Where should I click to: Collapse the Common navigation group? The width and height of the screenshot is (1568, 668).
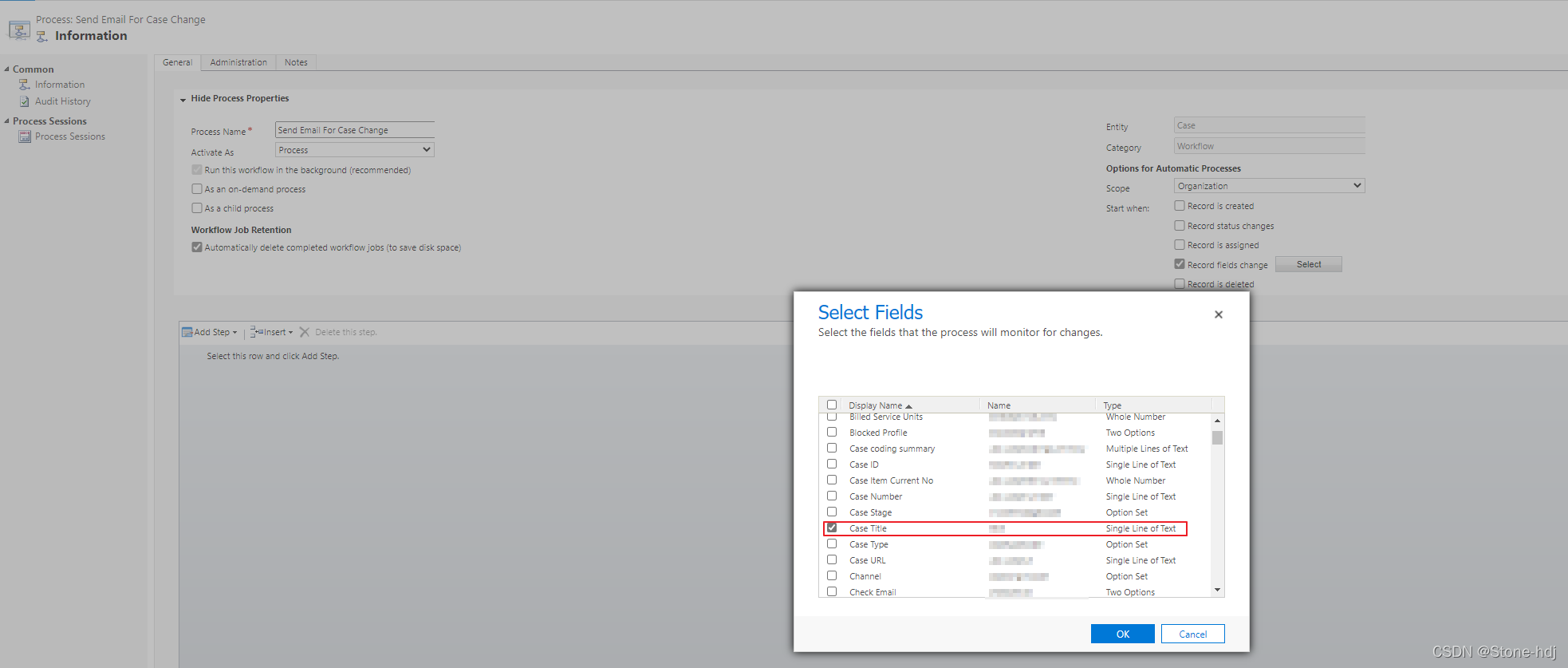click(6, 69)
